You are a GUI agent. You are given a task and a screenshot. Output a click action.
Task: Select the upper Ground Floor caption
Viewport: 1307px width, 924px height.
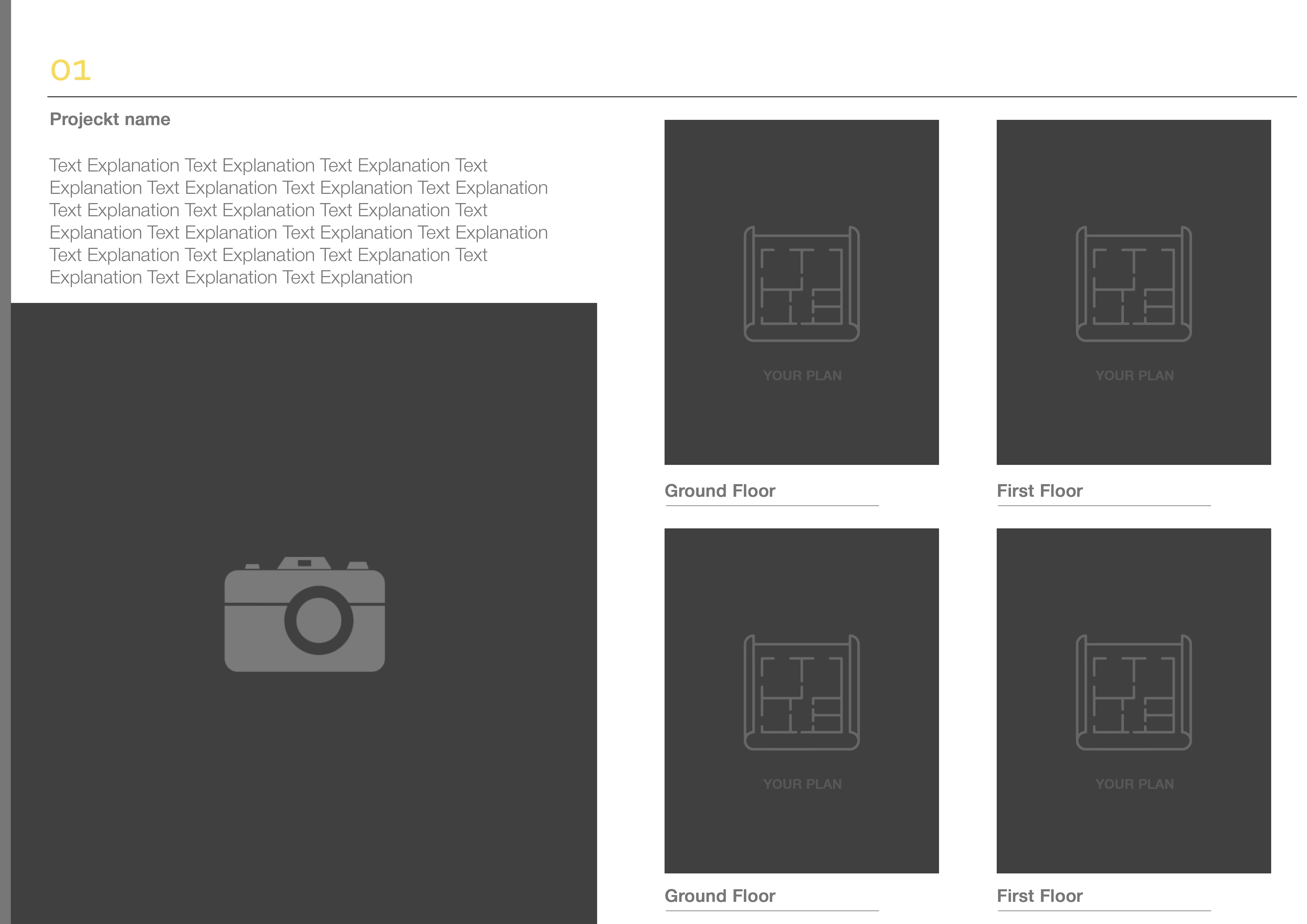[720, 491]
